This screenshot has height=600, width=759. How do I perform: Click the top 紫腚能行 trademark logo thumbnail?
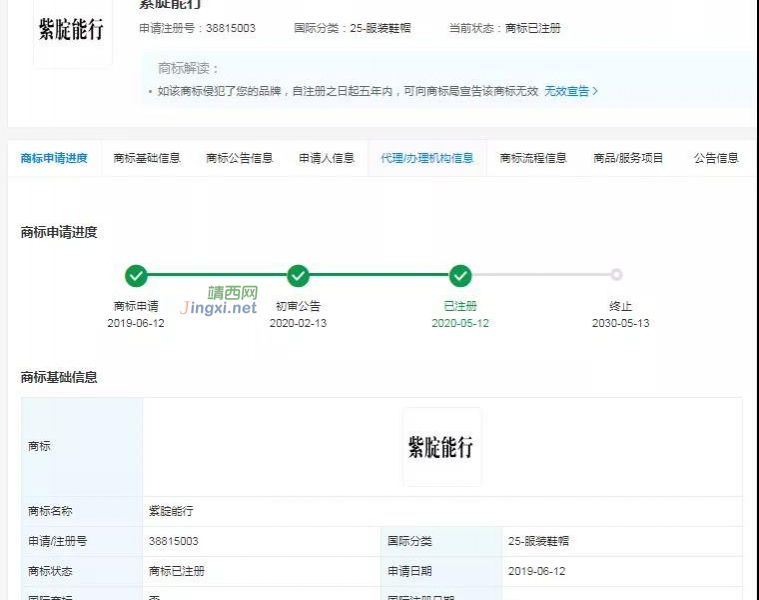(72, 31)
